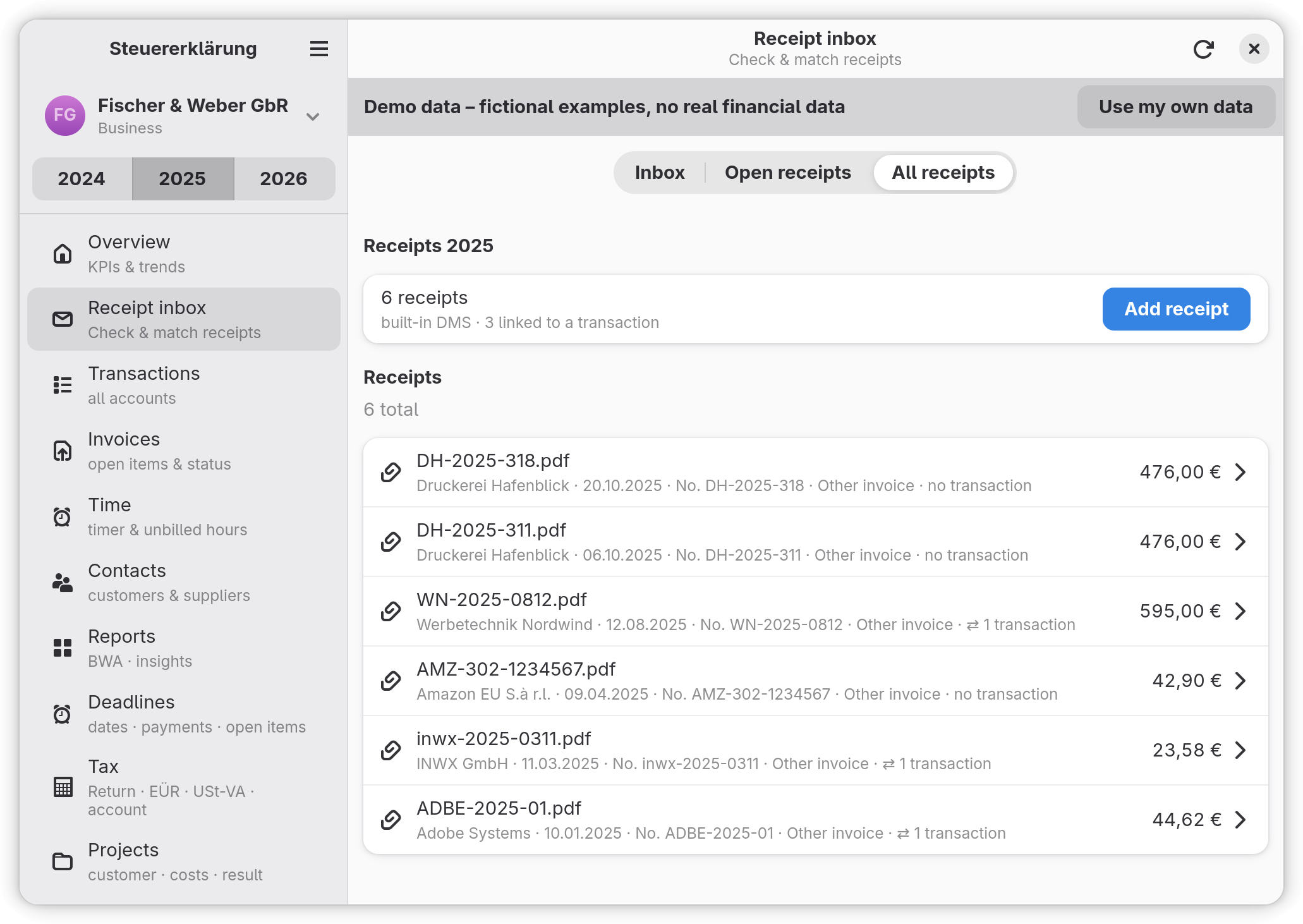Expand the Fischer & Weber GbR account dropdown
1303x924 pixels.
313,117
